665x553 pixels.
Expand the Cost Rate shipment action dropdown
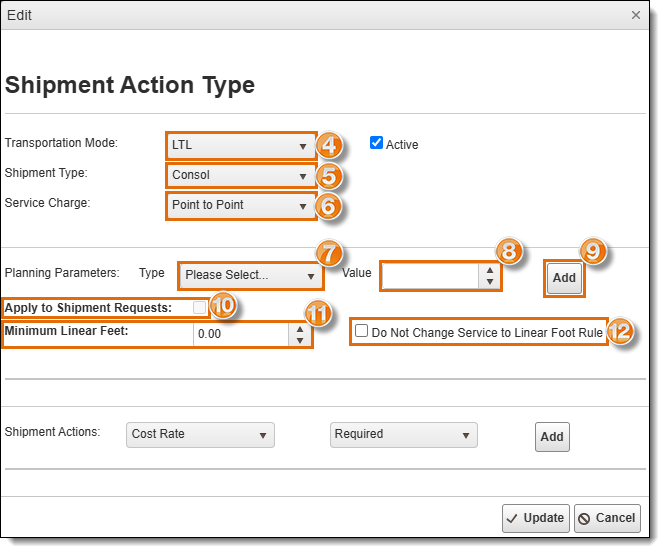click(200, 435)
